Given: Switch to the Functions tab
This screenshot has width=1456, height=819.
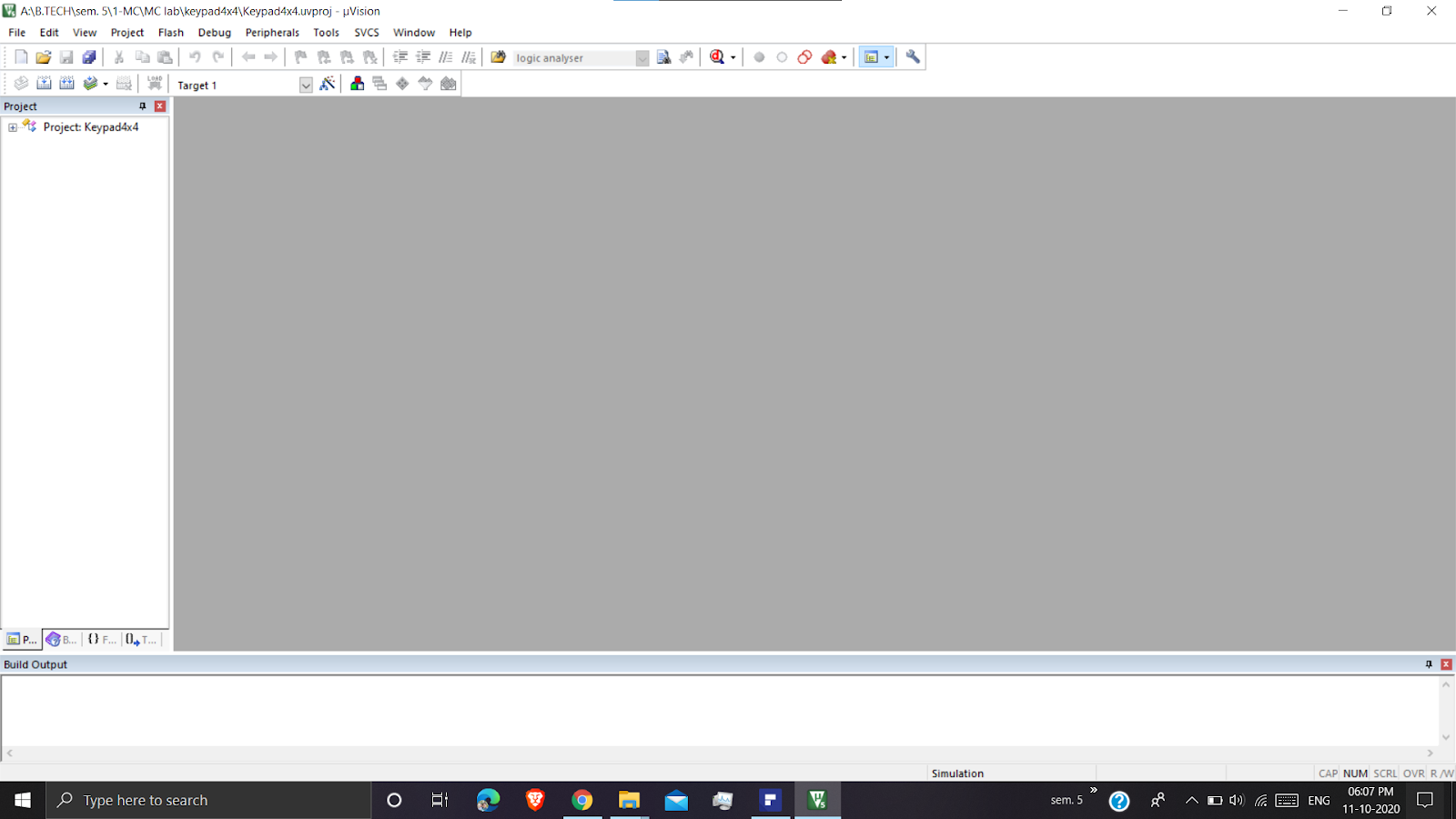Looking at the screenshot, I should [102, 640].
